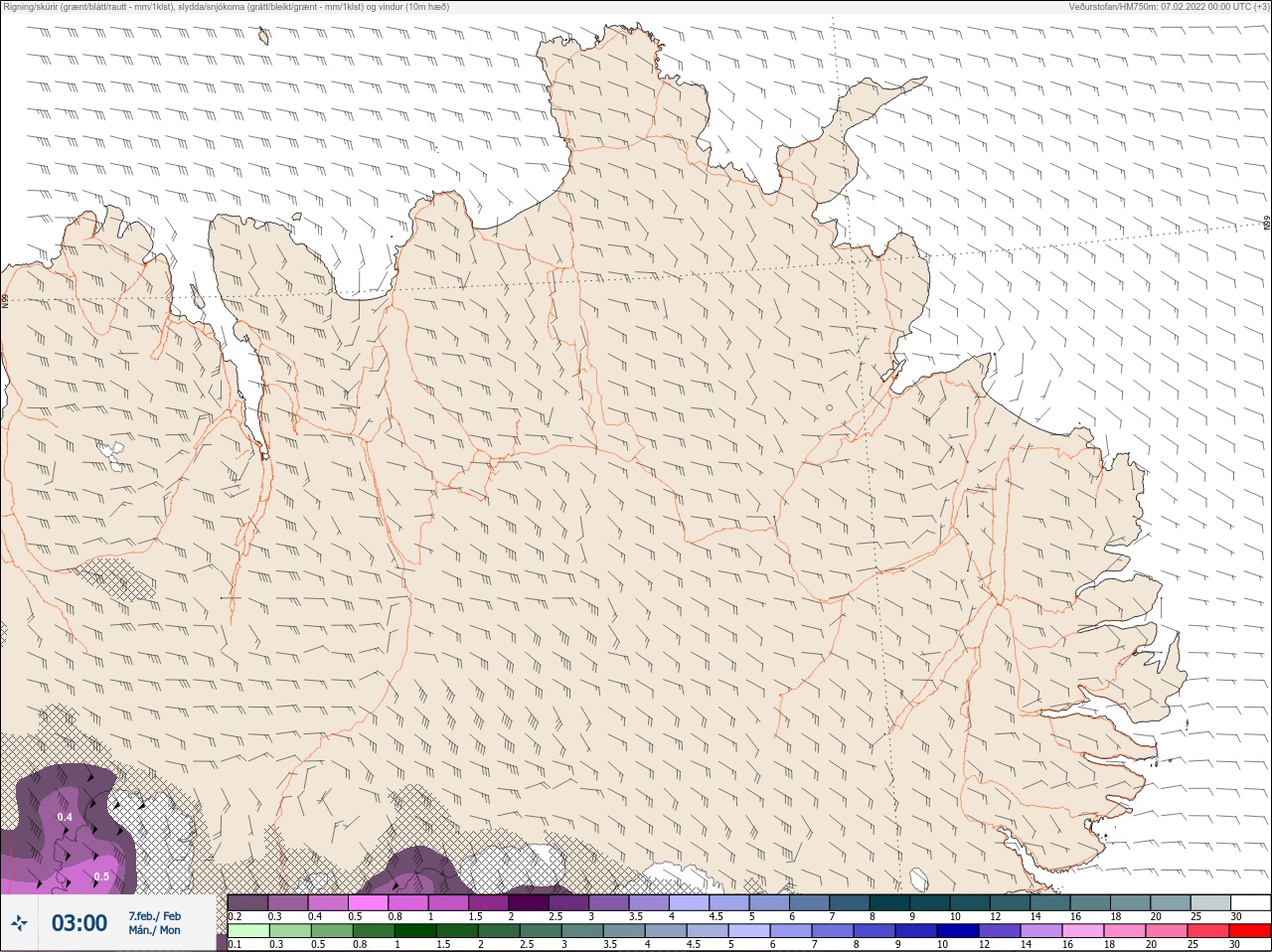Click the '7.feb./ Feb' date label
1272x952 pixels.
coord(155,916)
